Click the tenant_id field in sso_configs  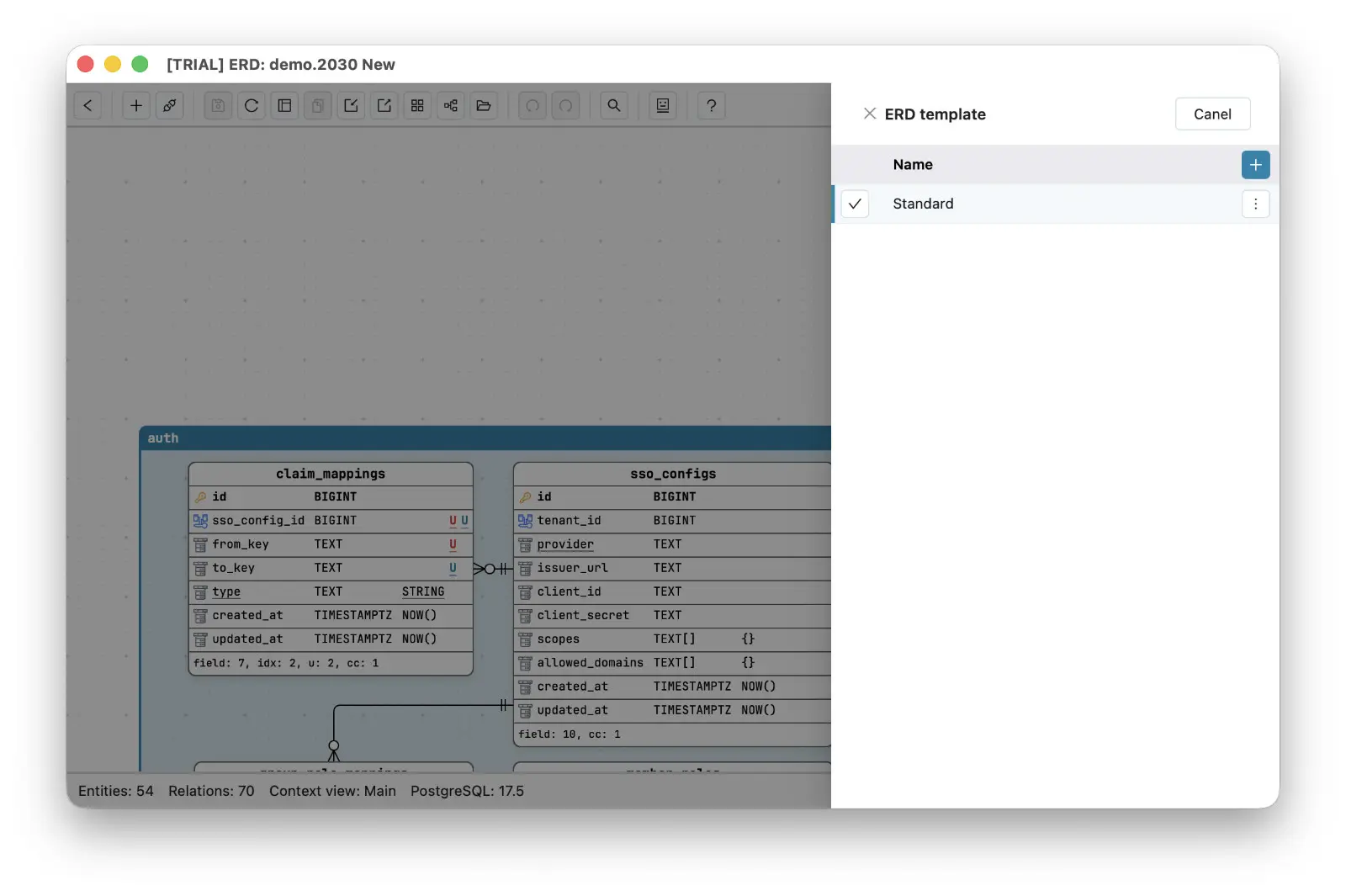(x=673, y=521)
